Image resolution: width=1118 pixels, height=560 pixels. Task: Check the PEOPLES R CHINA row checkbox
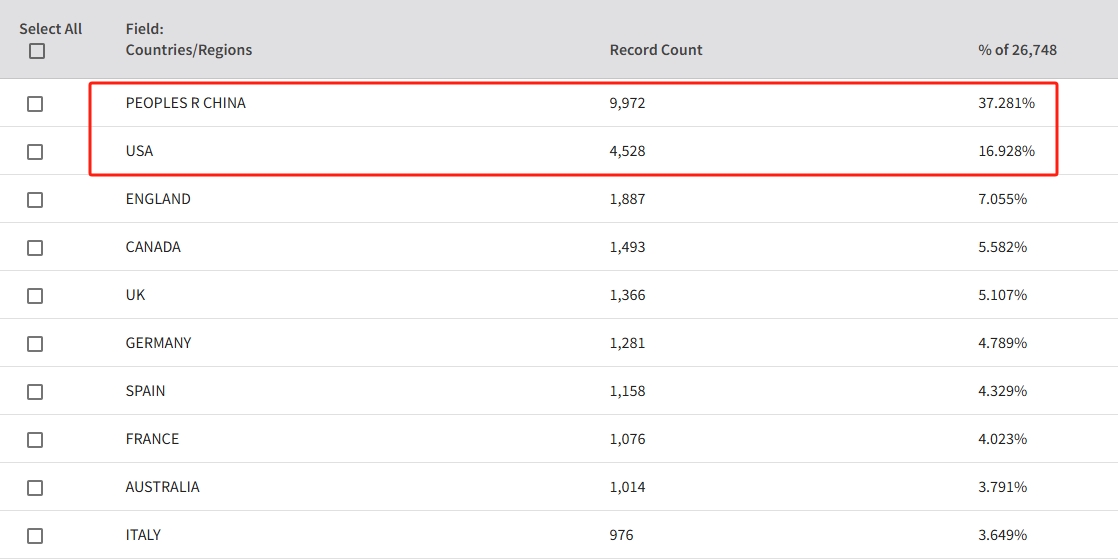35,104
